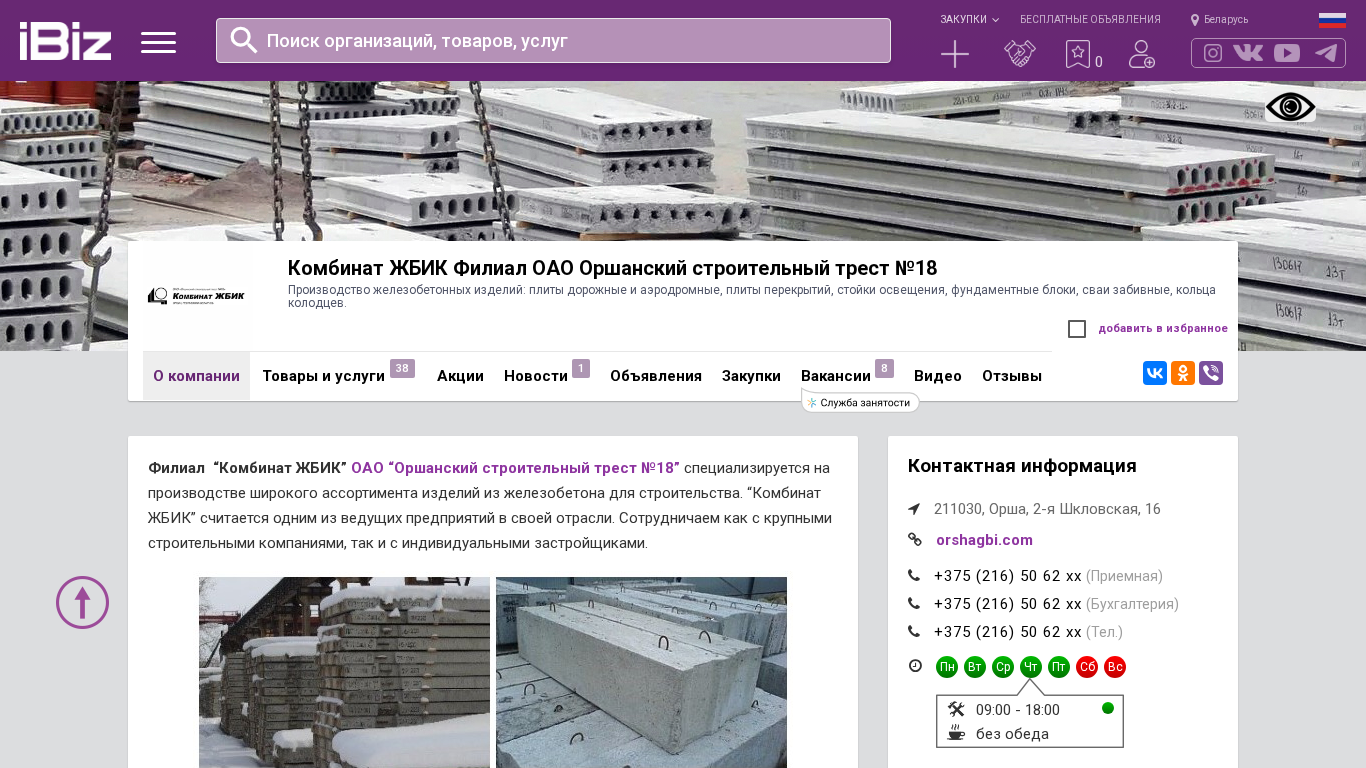This screenshot has width=1366, height=768.
Task: Open the Отзывы tab
Action: point(1012,376)
